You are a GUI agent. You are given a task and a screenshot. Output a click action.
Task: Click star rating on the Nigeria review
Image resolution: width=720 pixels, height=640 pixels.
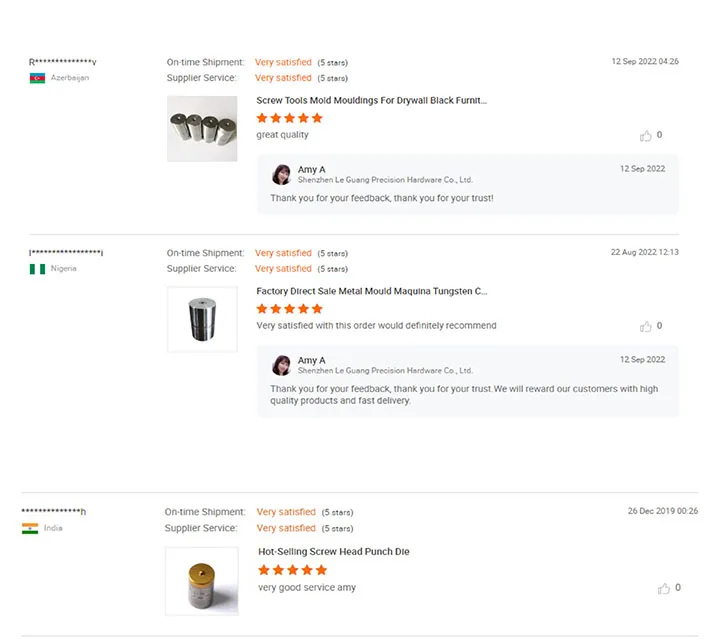coord(289,309)
